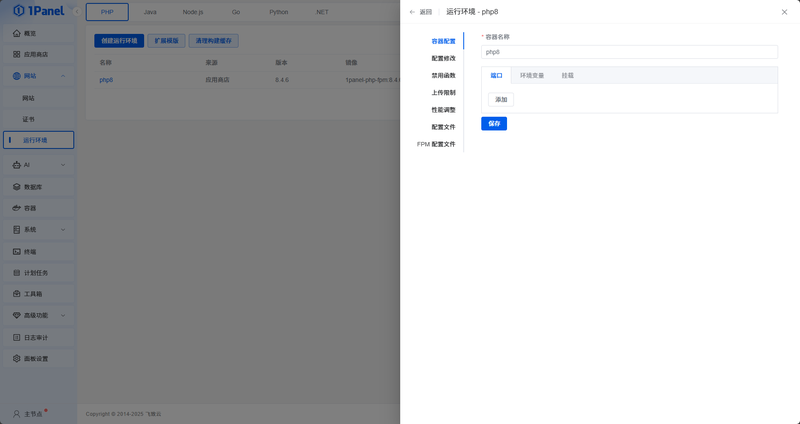This screenshot has width=800, height=424.
Task: Open the 应用商店 app store icon
Action: pos(16,54)
